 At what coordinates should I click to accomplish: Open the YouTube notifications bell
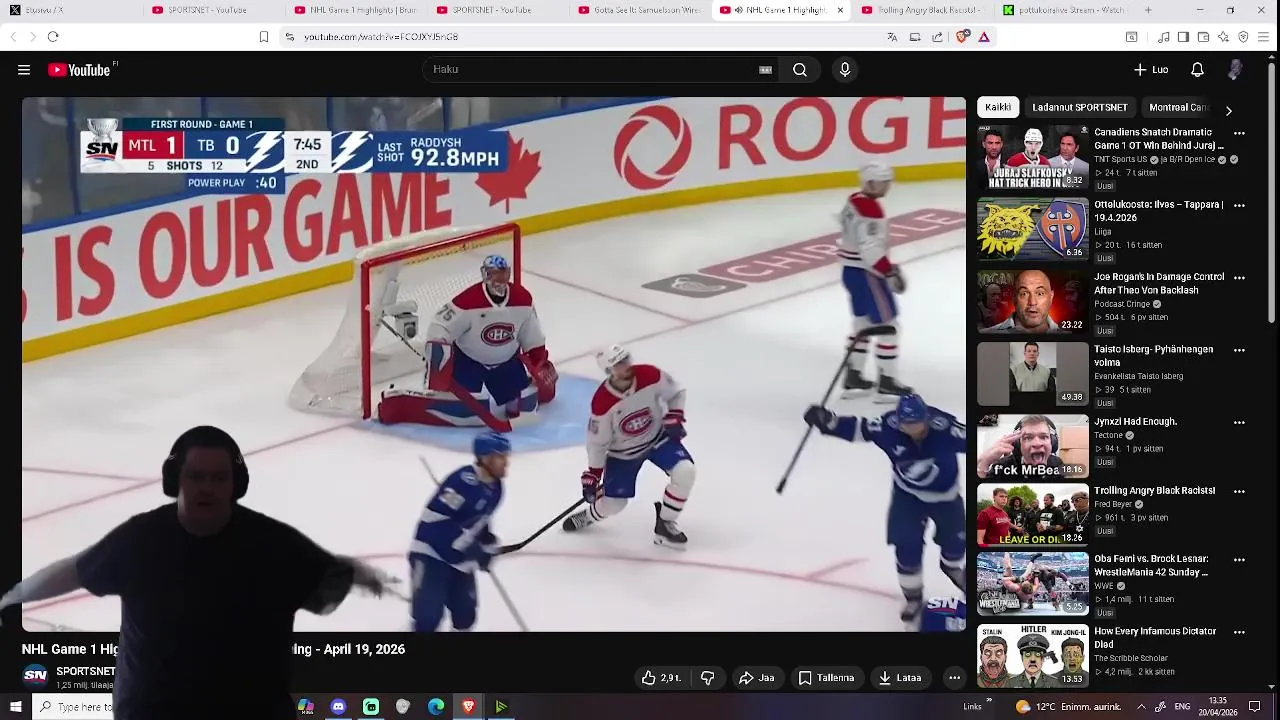coord(1197,70)
